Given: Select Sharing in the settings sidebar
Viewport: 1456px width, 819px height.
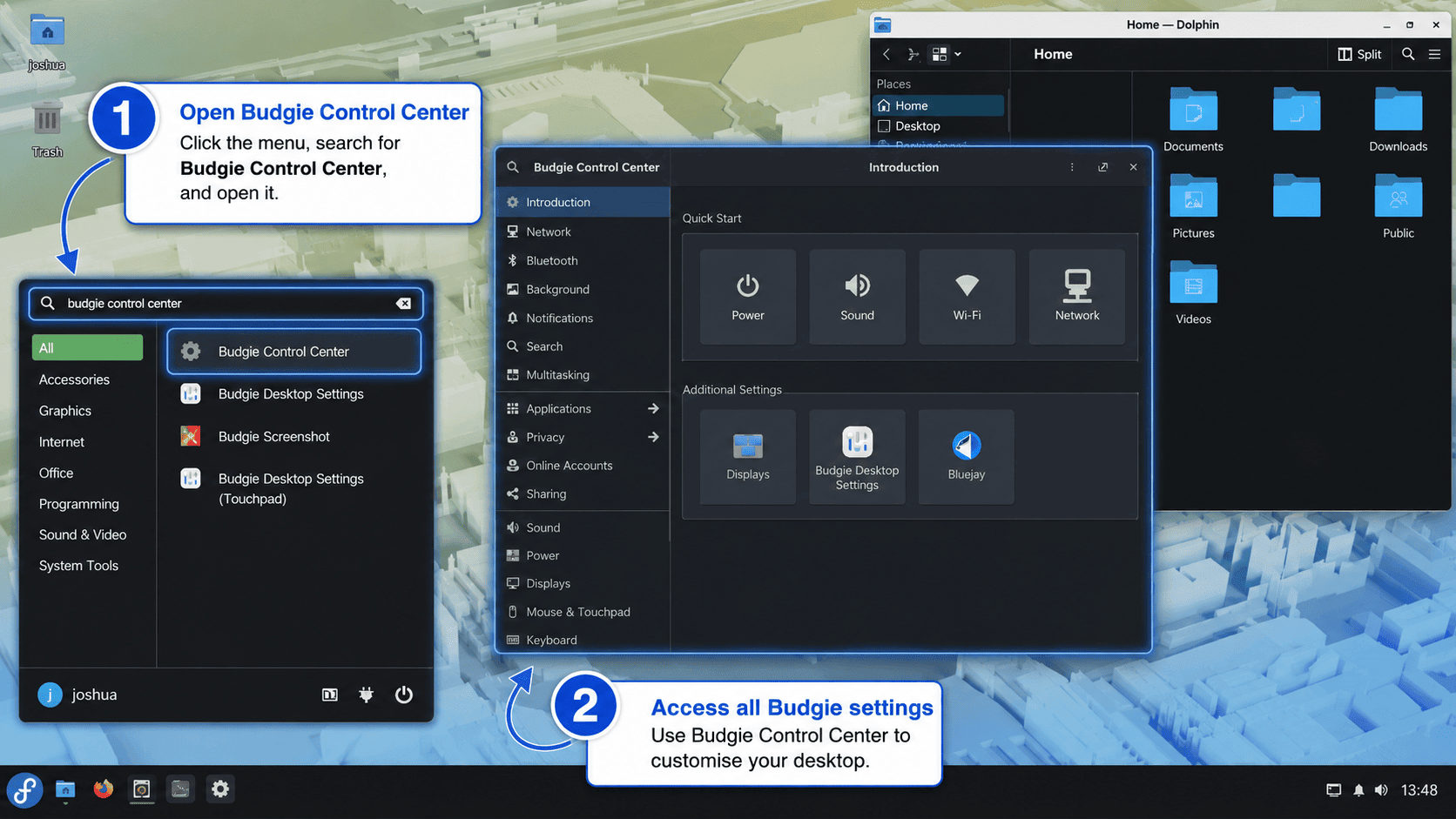Looking at the screenshot, I should [x=583, y=493].
